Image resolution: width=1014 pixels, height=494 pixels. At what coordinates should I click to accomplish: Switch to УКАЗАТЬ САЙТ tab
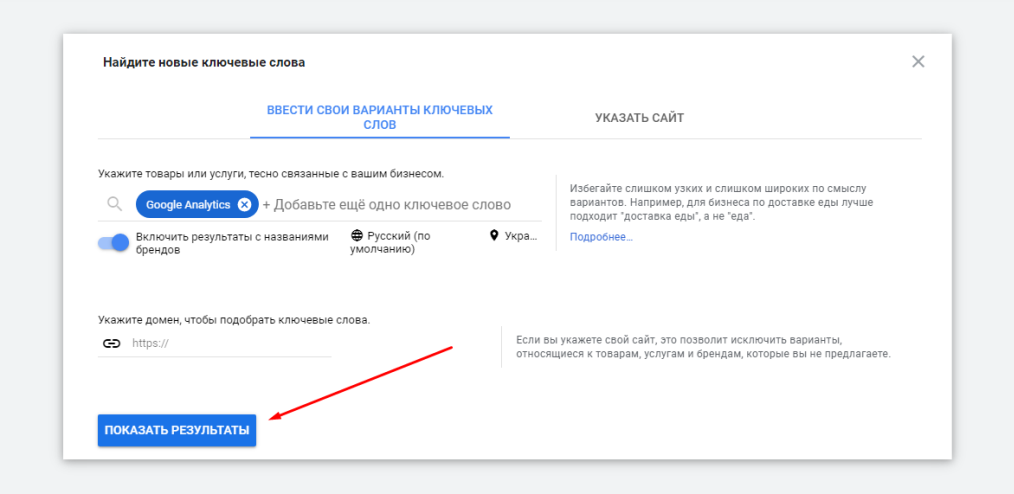click(x=640, y=118)
